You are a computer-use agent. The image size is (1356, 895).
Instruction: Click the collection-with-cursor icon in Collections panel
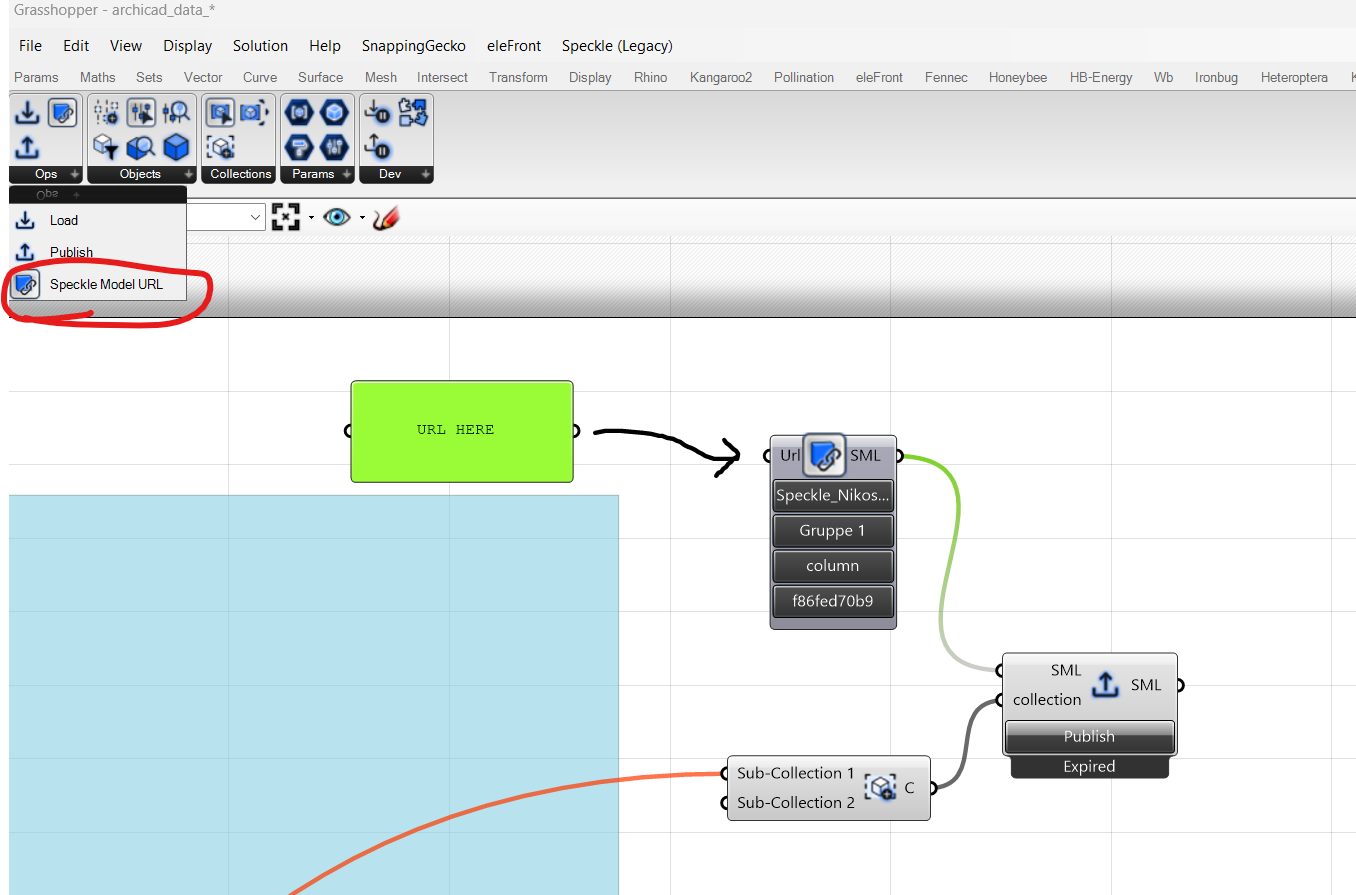point(220,113)
